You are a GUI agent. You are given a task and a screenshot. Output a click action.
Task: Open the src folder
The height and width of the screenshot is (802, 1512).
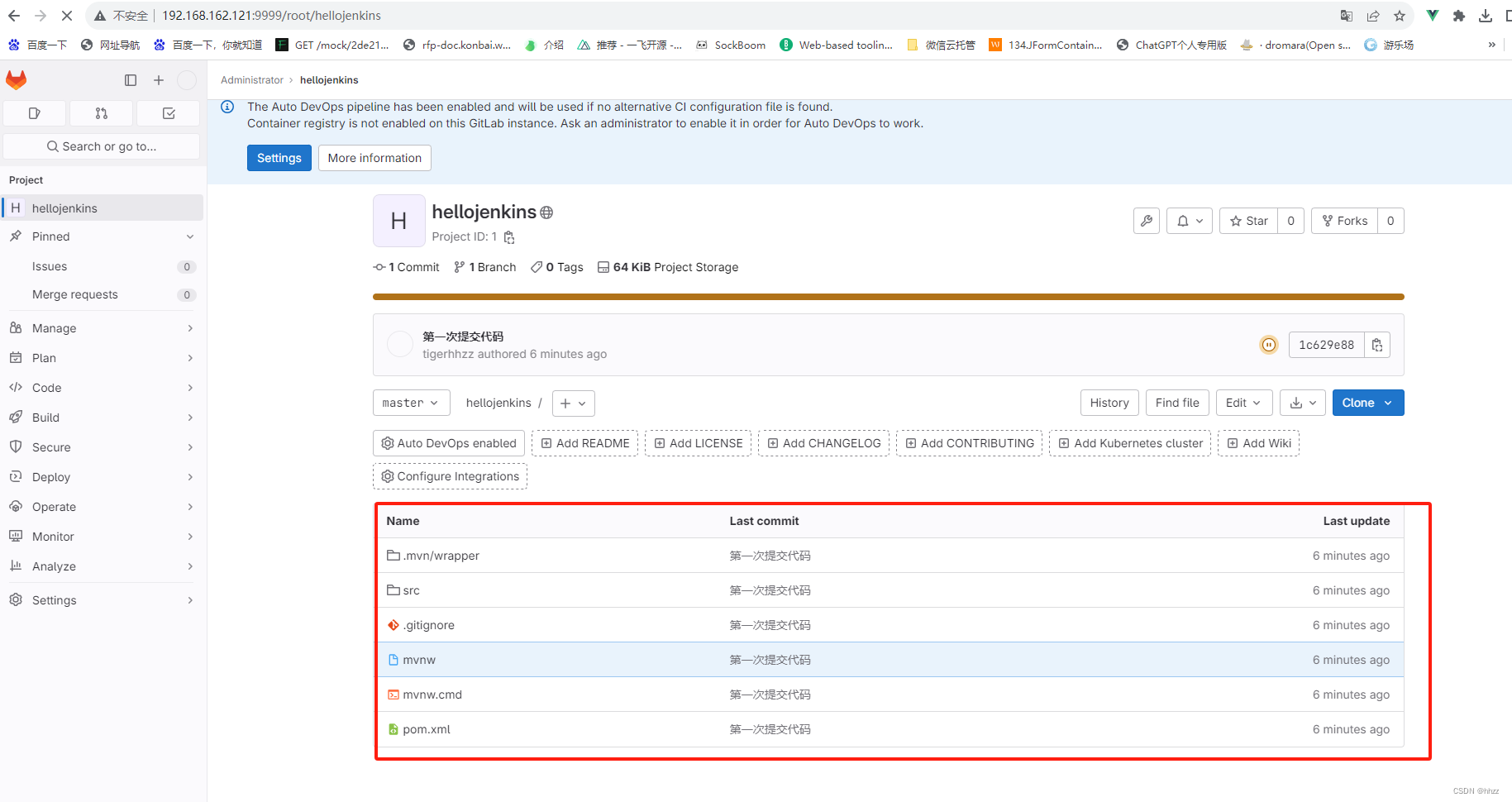point(411,590)
